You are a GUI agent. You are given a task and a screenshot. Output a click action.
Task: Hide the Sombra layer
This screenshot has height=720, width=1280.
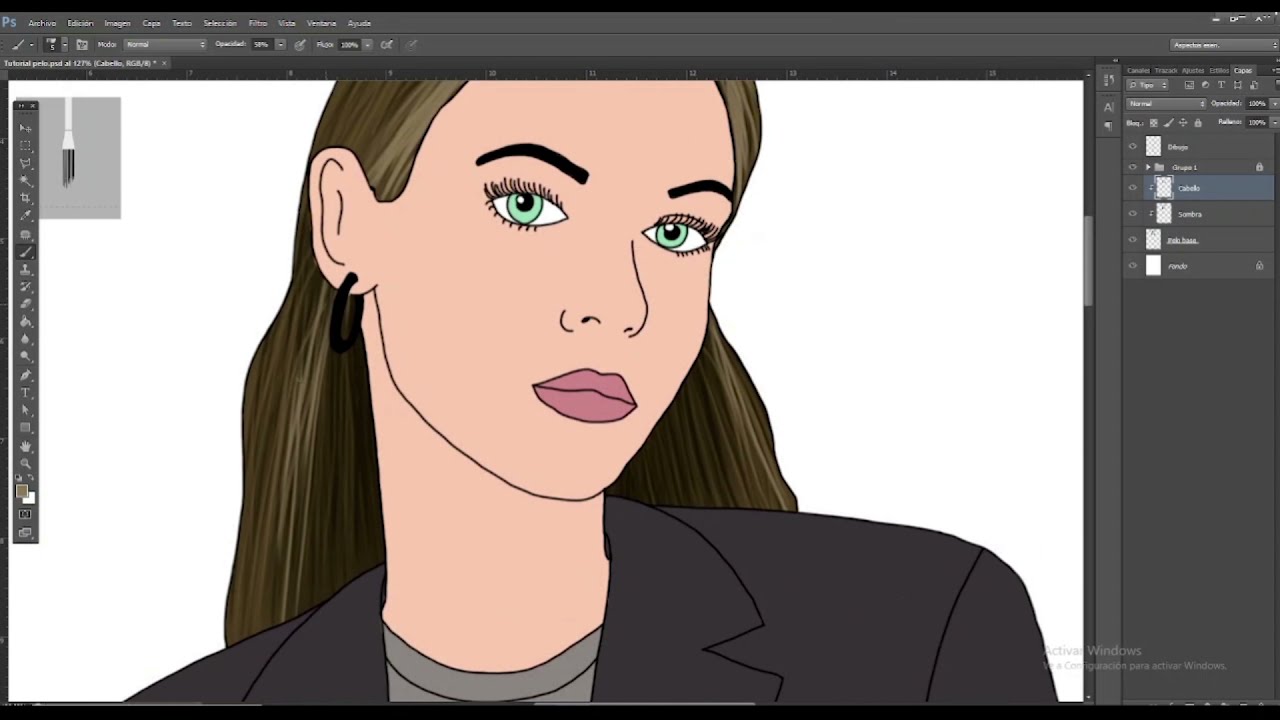[1133, 214]
